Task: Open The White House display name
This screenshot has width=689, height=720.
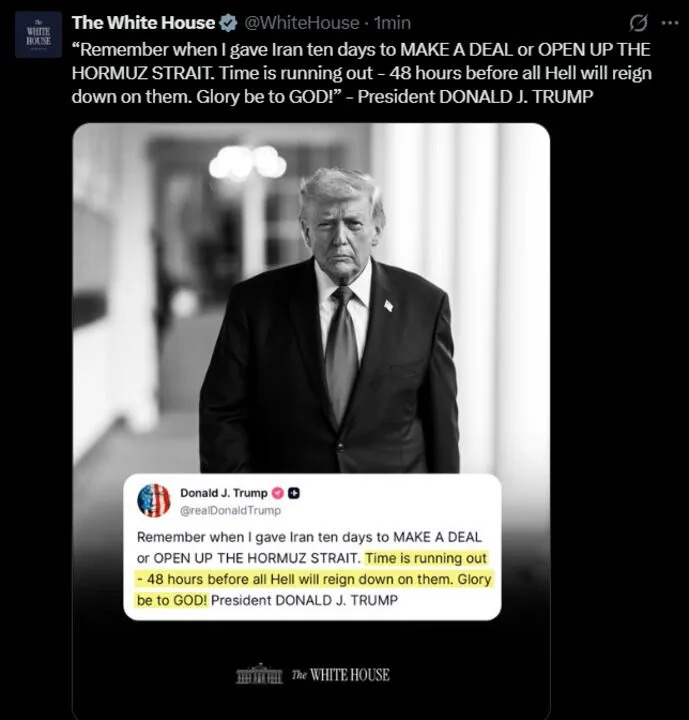Action: [143, 23]
